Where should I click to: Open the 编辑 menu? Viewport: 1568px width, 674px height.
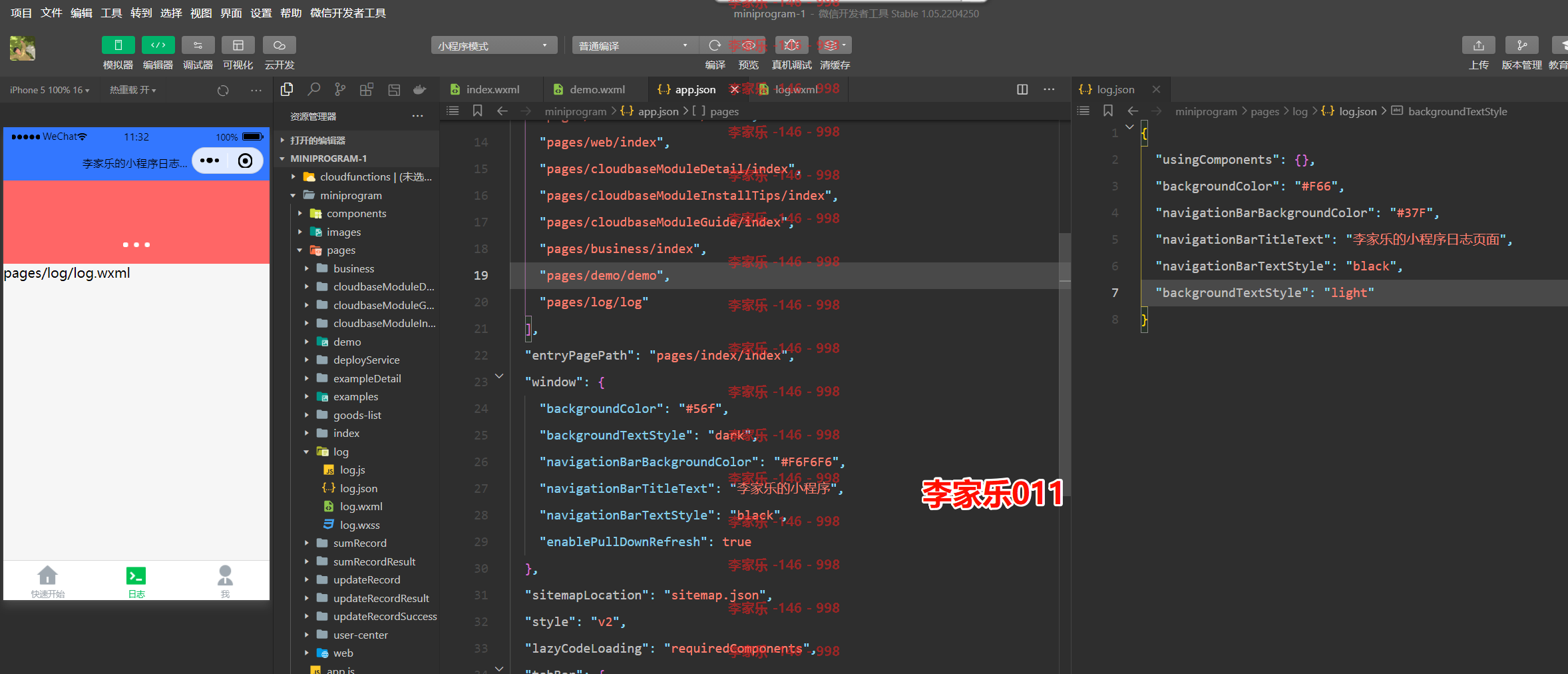tap(81, 13)
